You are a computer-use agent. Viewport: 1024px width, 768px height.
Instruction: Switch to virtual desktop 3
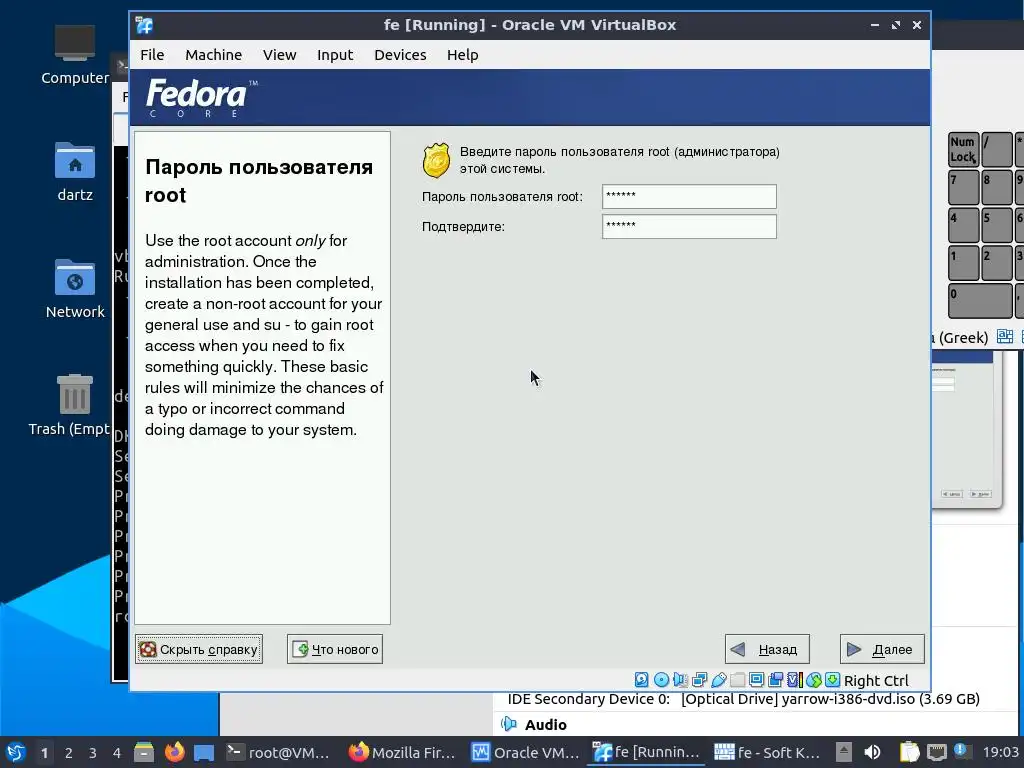93,753
